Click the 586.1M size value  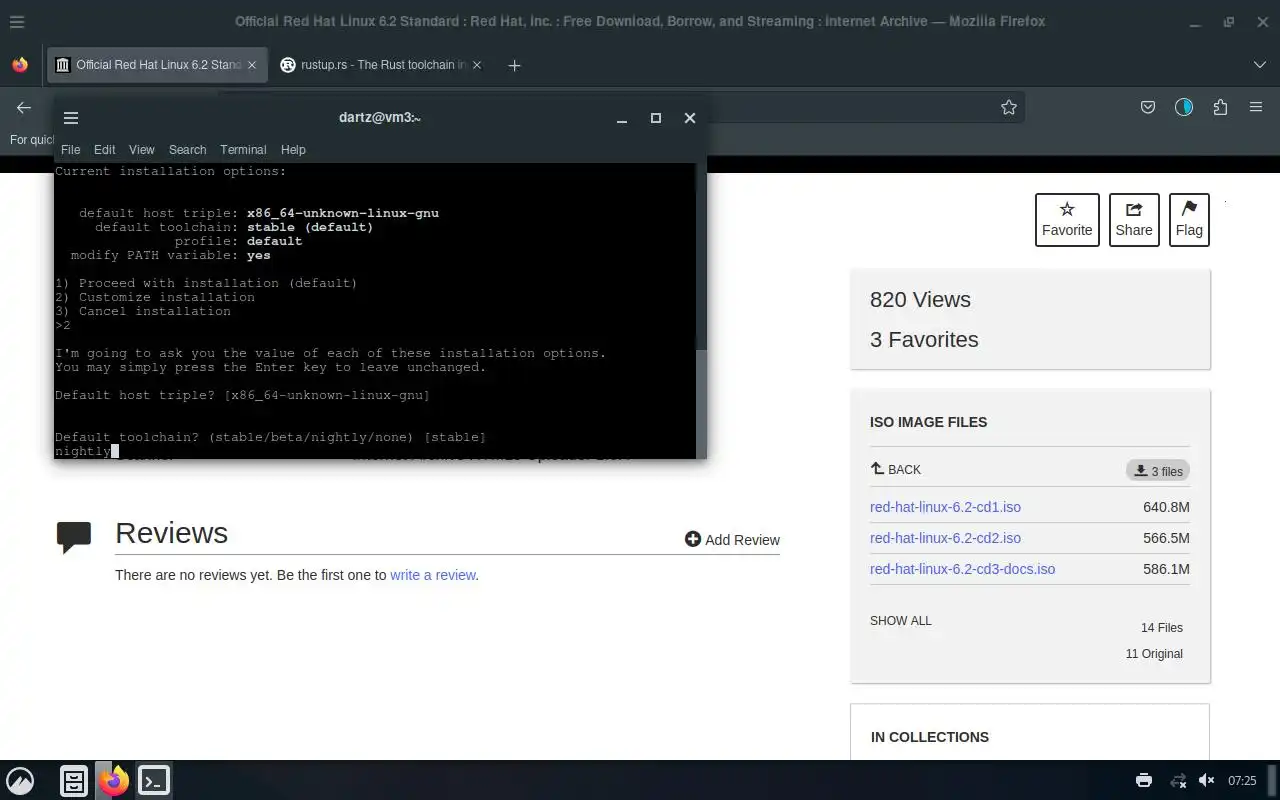pyautogui.click(x=1166, y=569)
